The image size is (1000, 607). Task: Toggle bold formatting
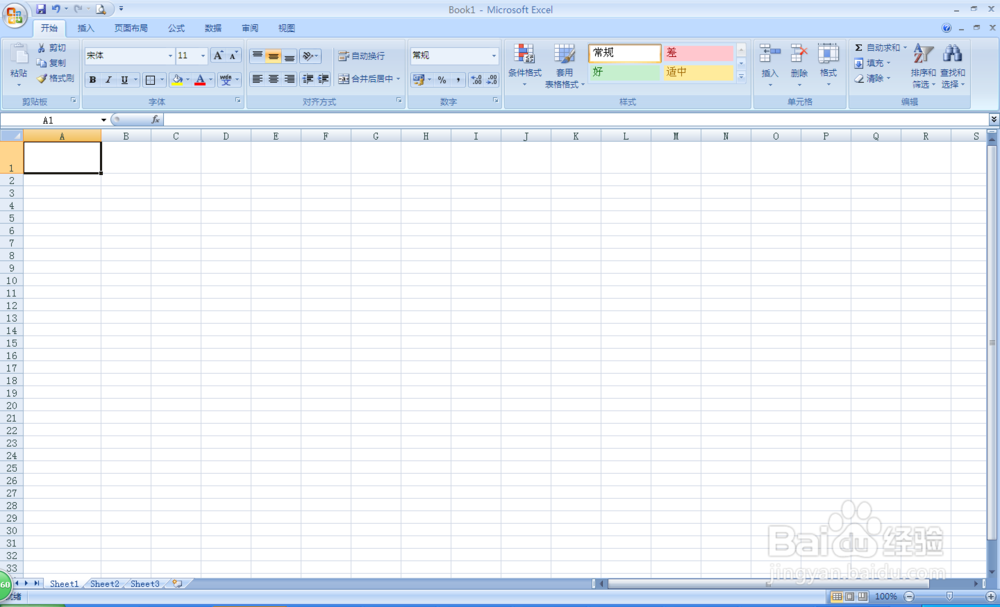coord(92,80)
